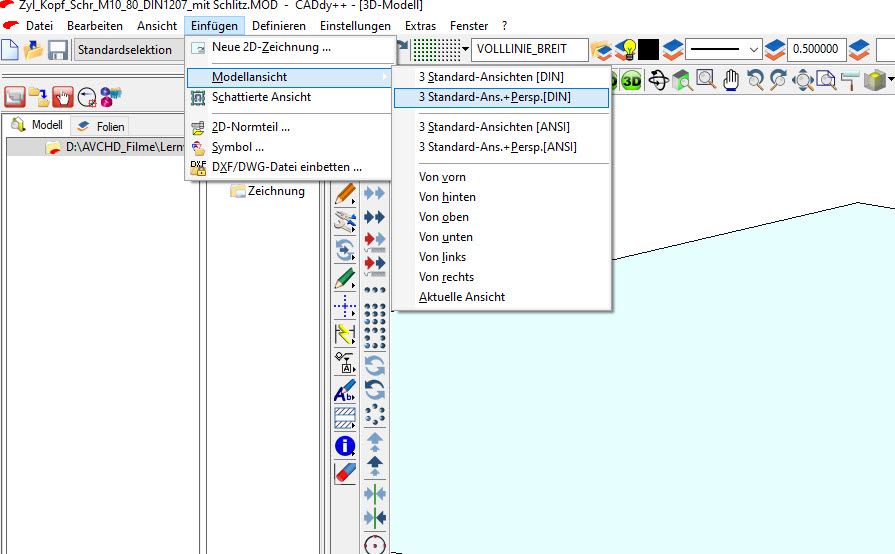Screen dimensions: 895x554
Task: Switch to the Modell tab
Action: (x=37, y=125)
